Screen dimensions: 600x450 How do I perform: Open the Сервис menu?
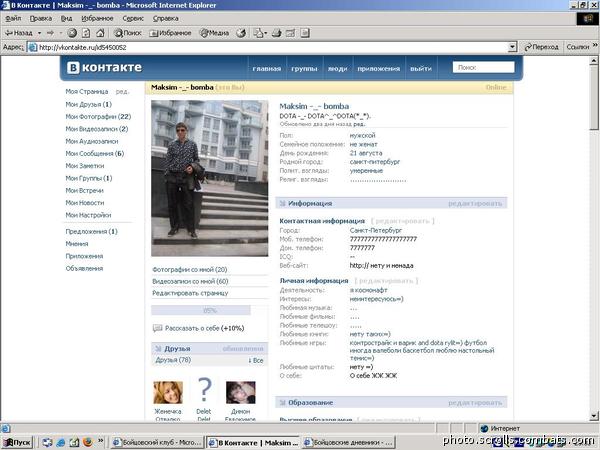click(133, 18)
